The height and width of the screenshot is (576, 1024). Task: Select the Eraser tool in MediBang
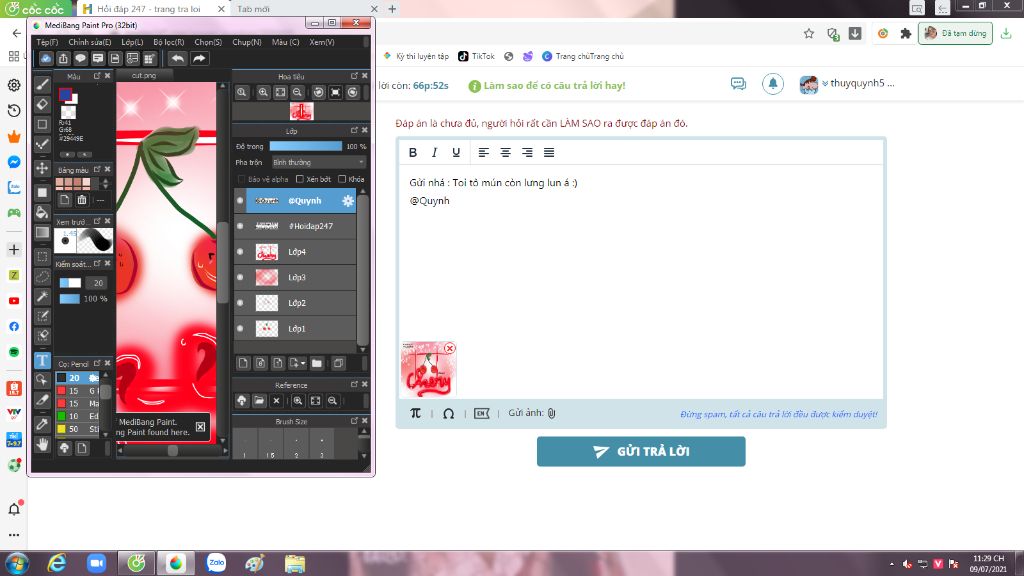click(42, 104)
